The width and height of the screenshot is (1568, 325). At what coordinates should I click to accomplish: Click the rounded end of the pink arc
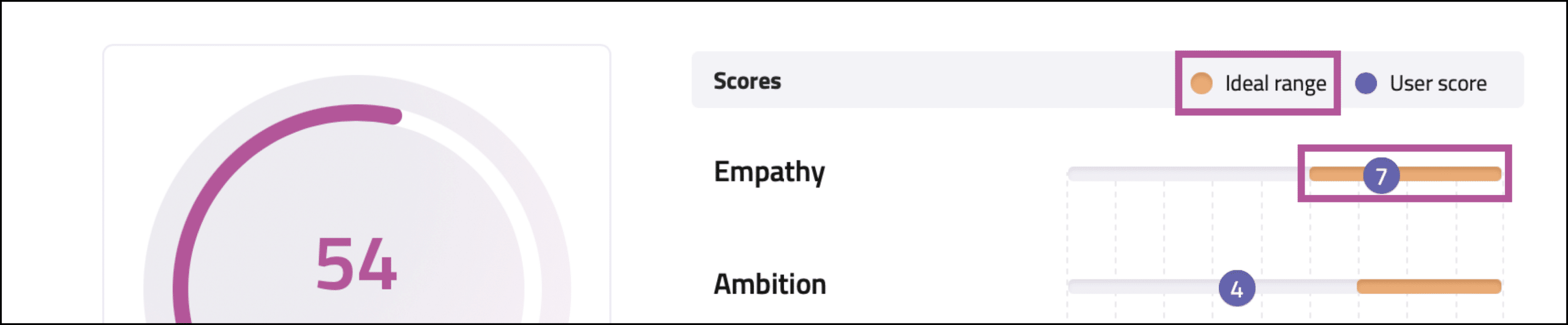(x=395, y=116)
